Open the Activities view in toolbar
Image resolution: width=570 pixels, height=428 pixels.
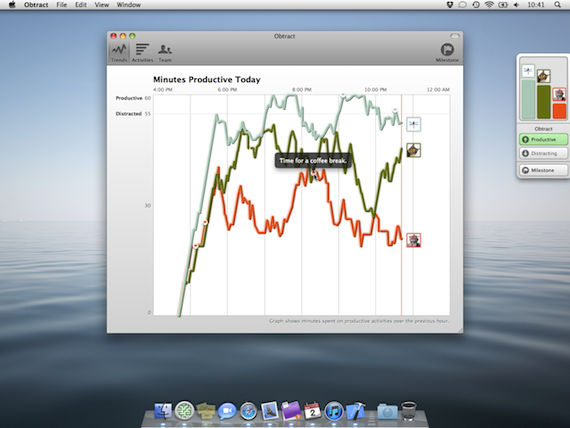tap(142, 53)
